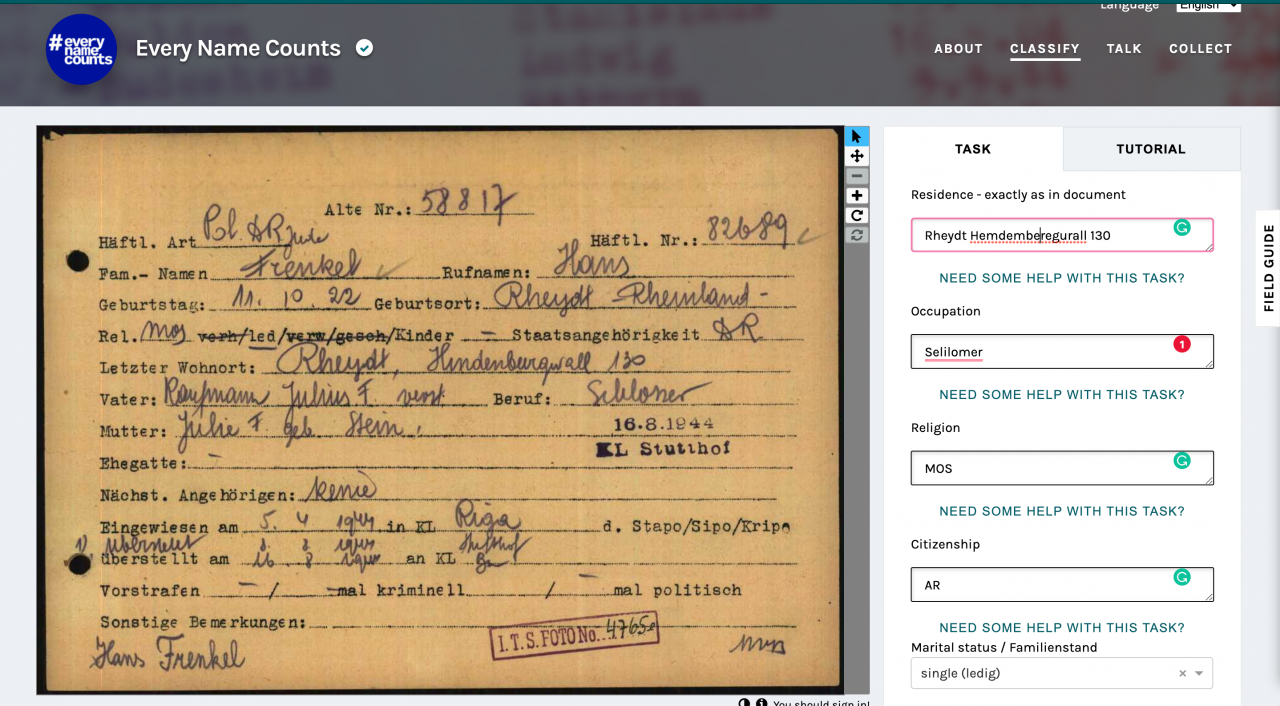Open the image info icon below document
1280x706 pixels.
pos(762,703)
